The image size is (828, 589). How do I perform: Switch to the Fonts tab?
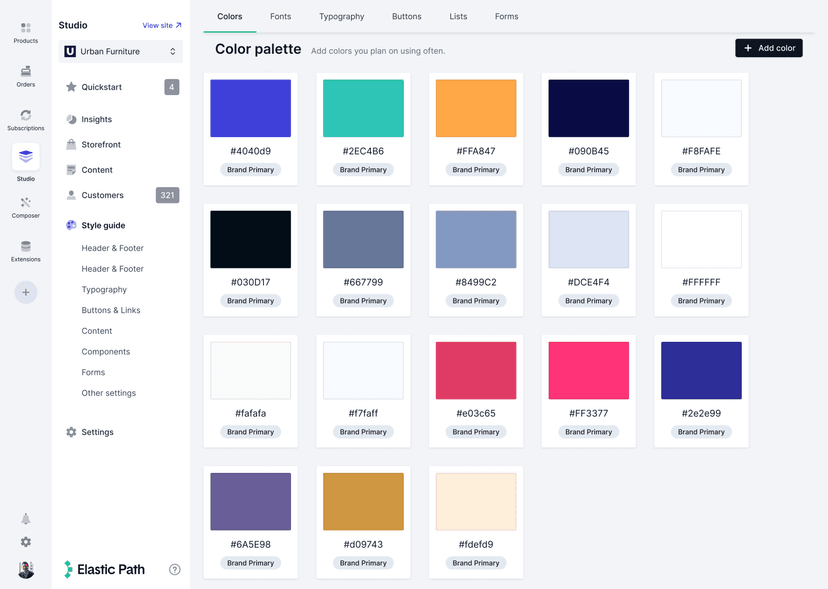[x=280, y=16]
